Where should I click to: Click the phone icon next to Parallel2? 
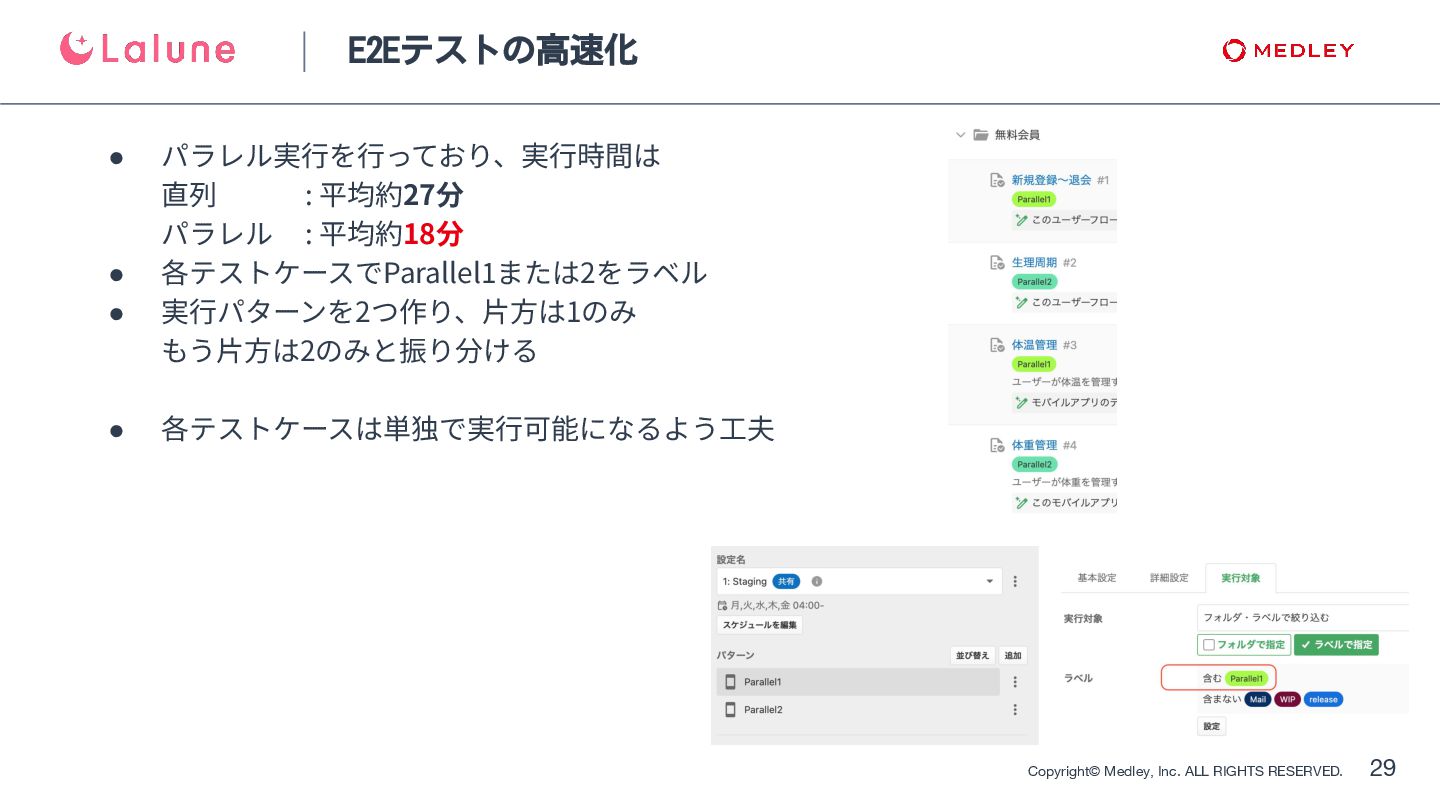[x=730, y=709]
